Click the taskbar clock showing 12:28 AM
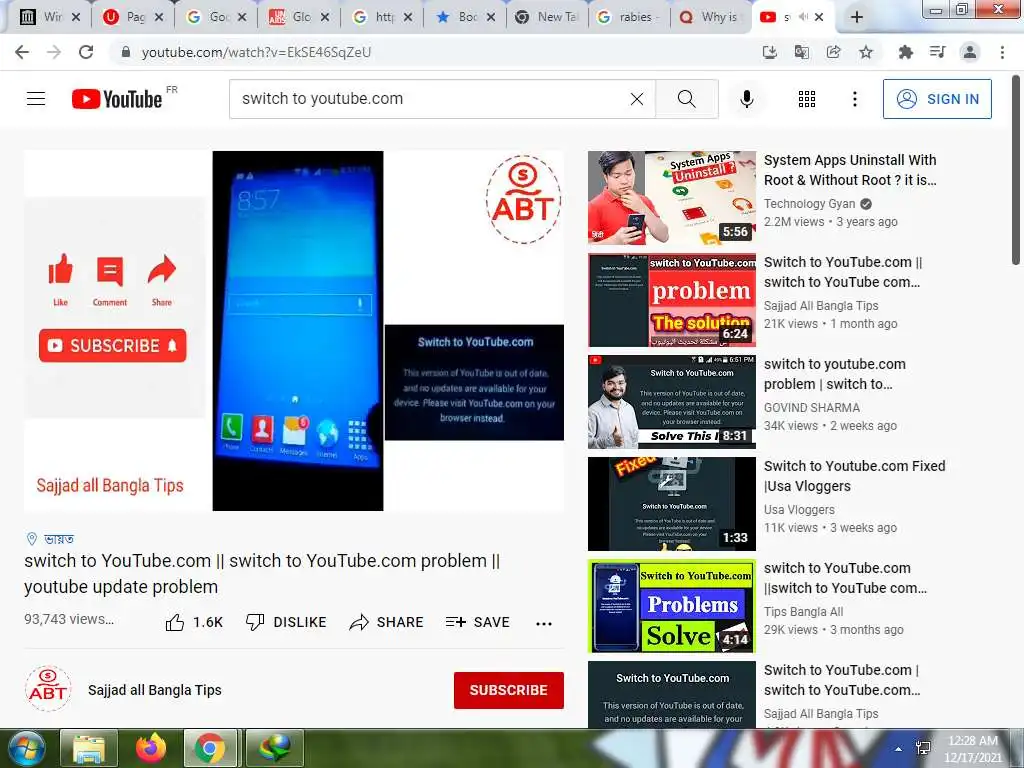The width and height of the screenshot is (1024, 768). coord(973,749)
